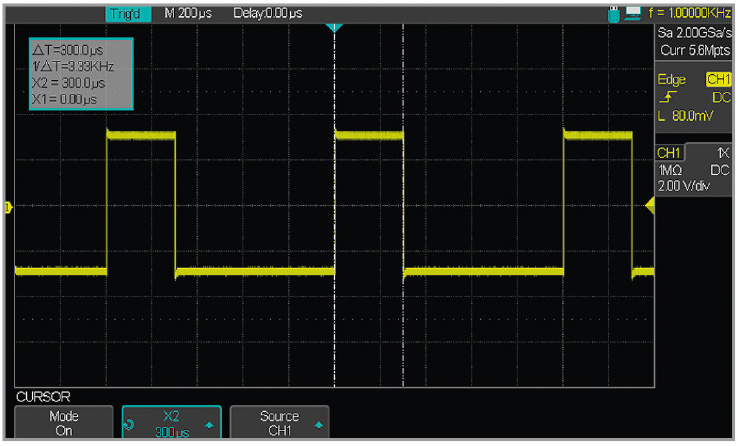Click the cursor measurement ΔT info box

[79, 74]
